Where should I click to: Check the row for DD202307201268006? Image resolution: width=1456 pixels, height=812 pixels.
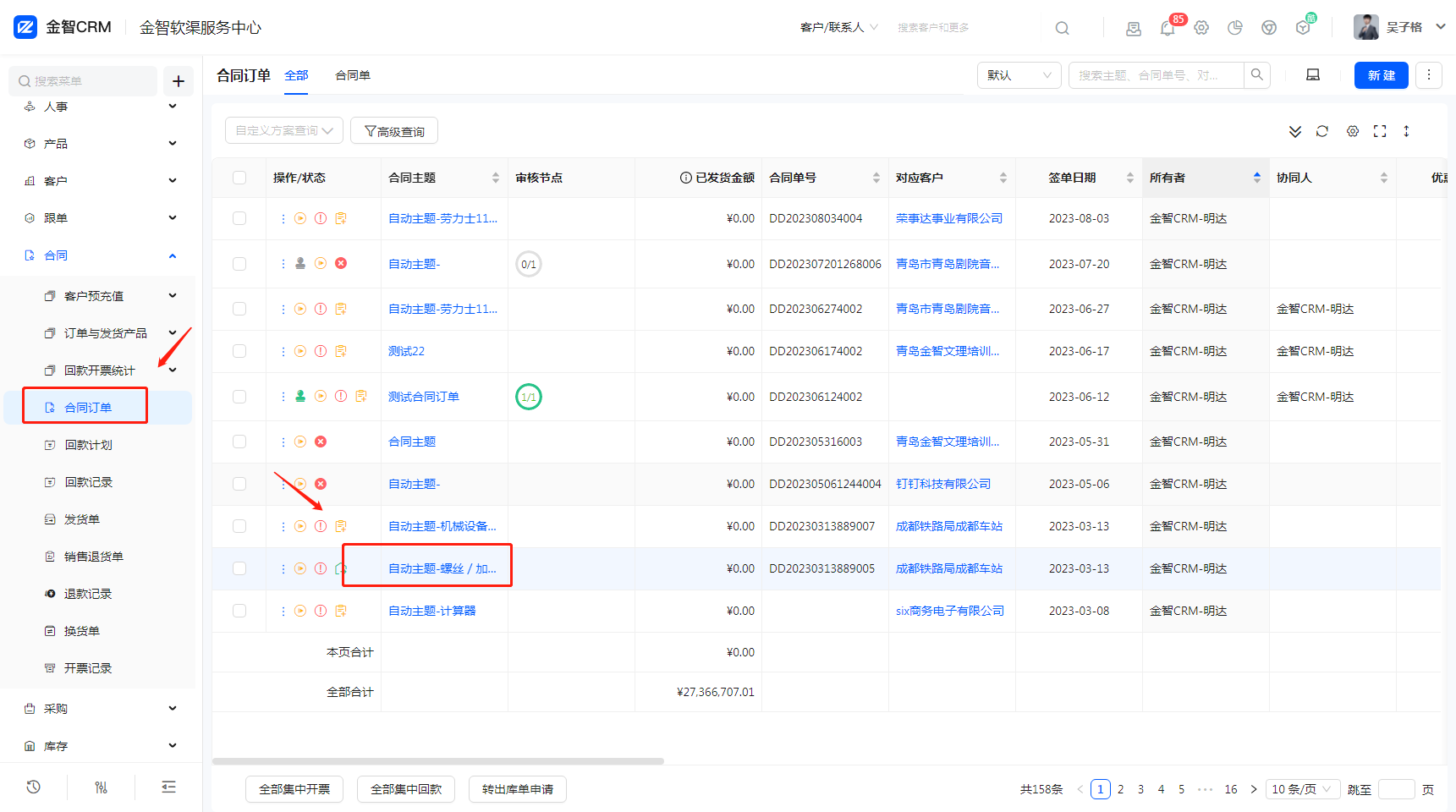pyautogui.click(x=239, y=264)
